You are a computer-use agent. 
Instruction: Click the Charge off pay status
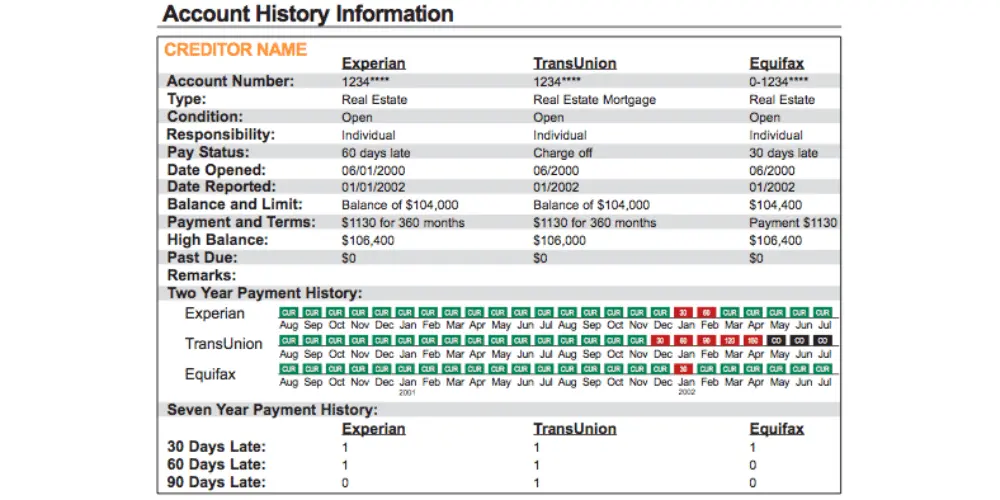coord(562,153)
